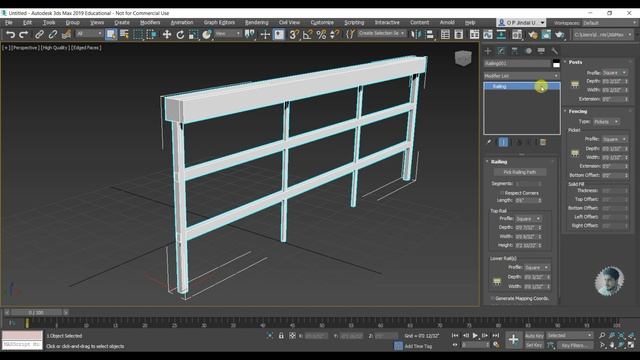The width and height of the screenshot is (640, 360).
Task: Open the Utilities panel wrench icon
Action: 554,51
